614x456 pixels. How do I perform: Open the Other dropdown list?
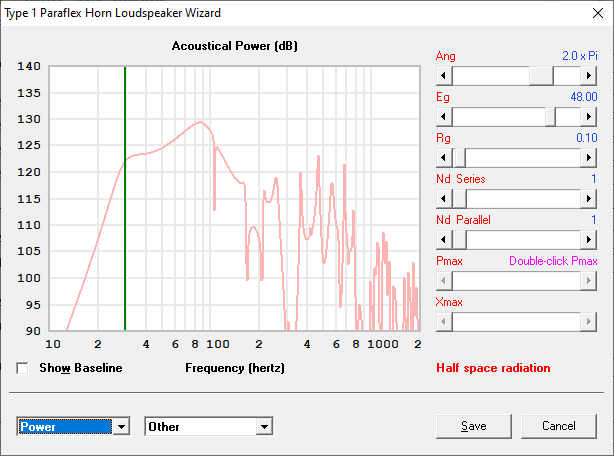click(265, 427)
